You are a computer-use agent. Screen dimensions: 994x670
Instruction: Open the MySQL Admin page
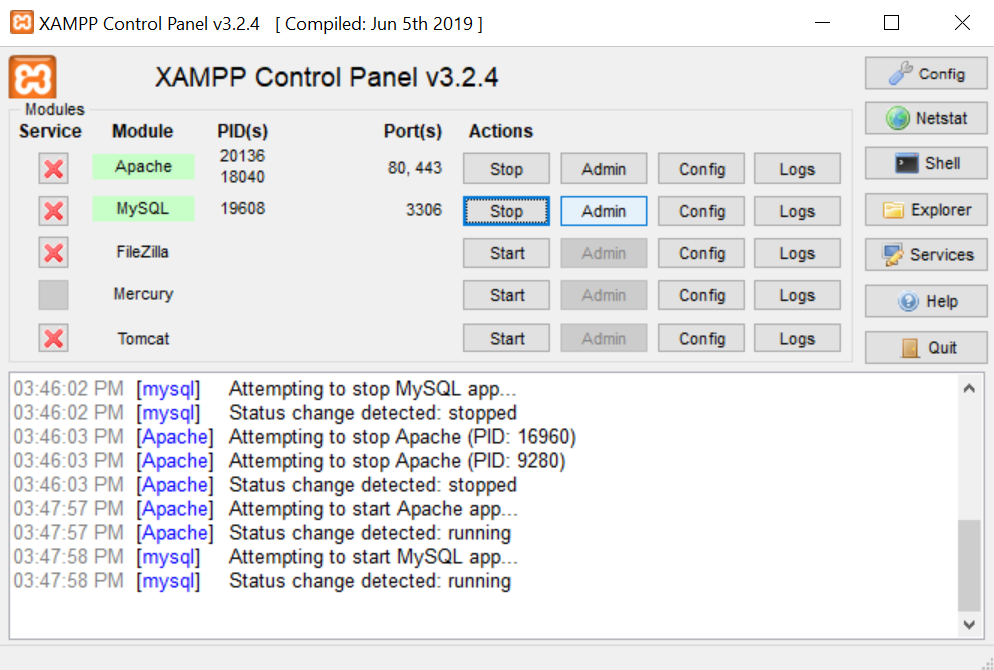[x=603, y=211]
